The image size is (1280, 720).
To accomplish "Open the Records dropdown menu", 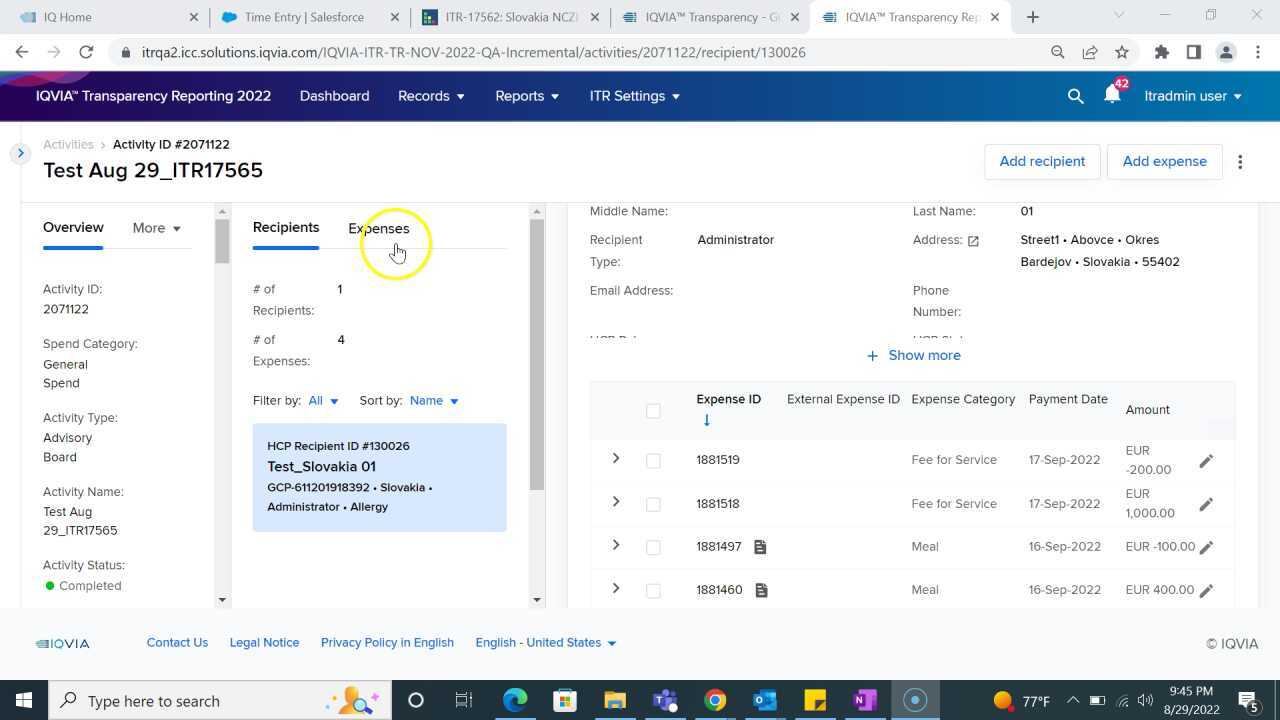I will click(x=431, y=96).
